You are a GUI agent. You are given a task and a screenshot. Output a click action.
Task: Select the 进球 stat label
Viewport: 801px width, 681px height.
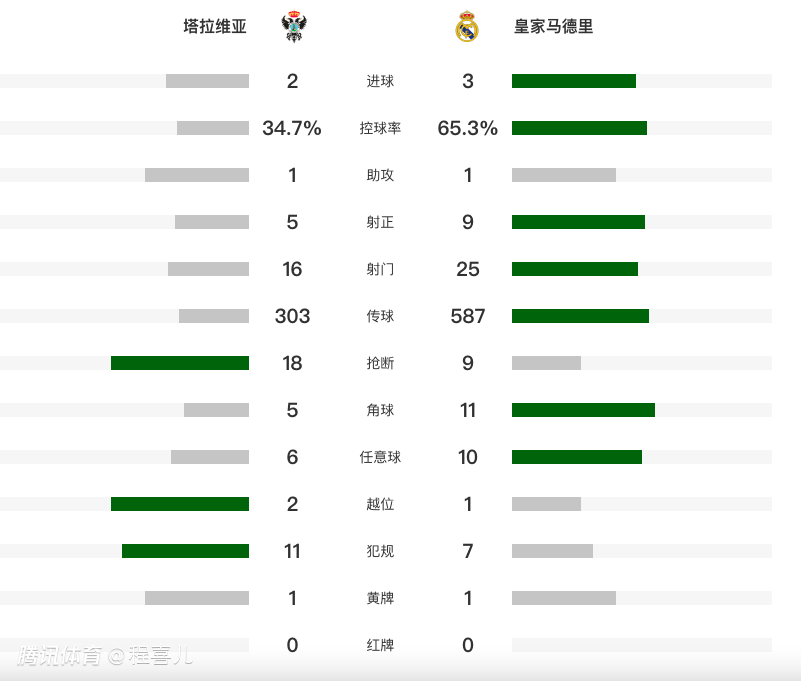(380, 81)
